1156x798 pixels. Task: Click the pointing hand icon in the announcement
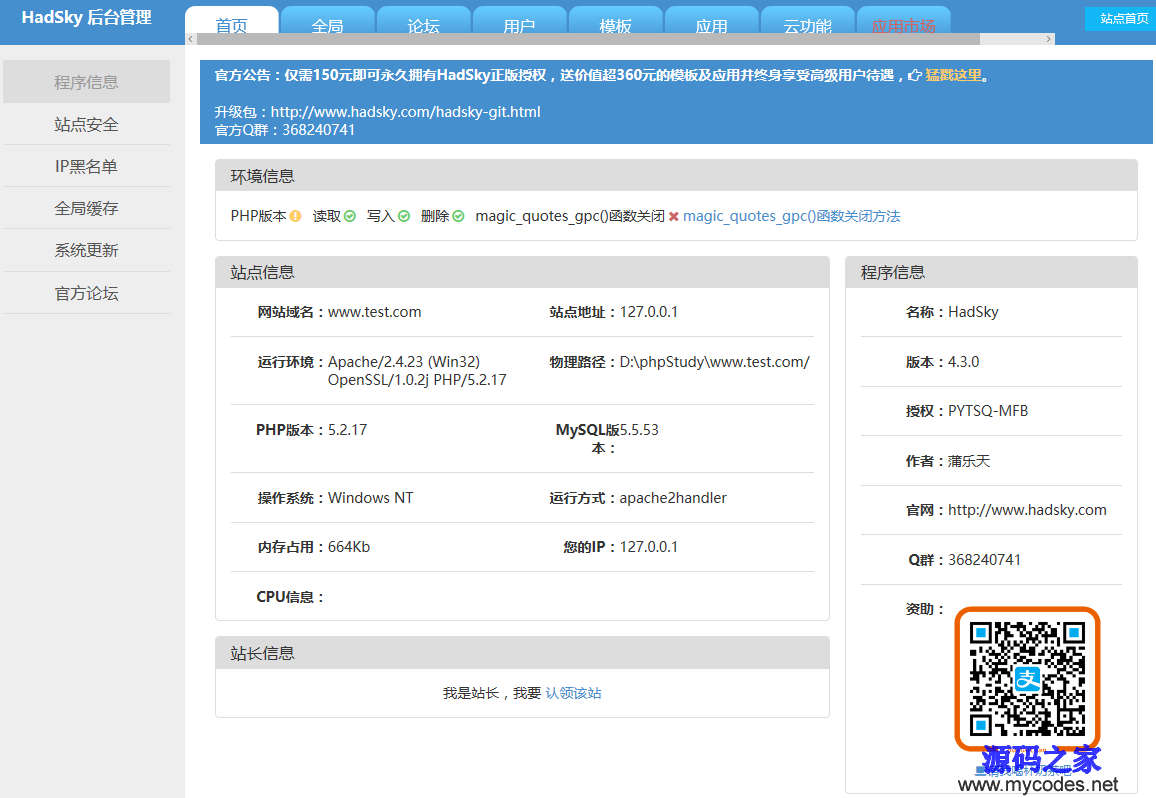[915, 75]
